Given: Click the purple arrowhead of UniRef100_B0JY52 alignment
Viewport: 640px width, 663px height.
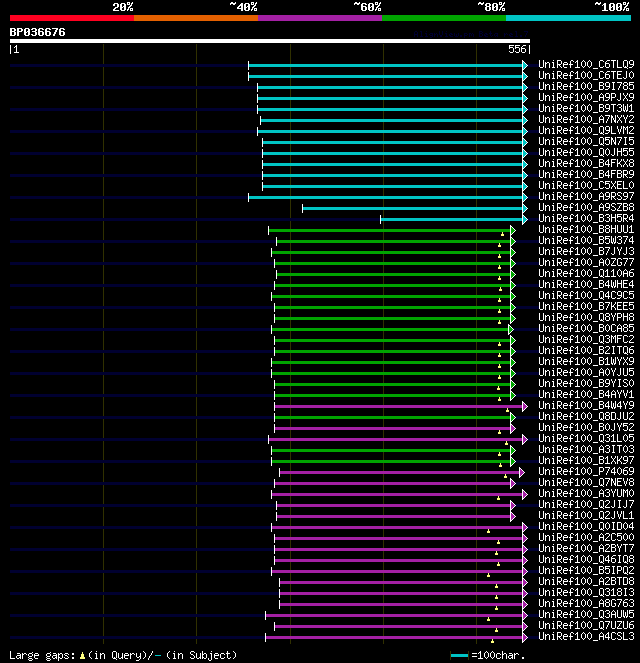Looking at the screenshot, I should click(513, 428).
